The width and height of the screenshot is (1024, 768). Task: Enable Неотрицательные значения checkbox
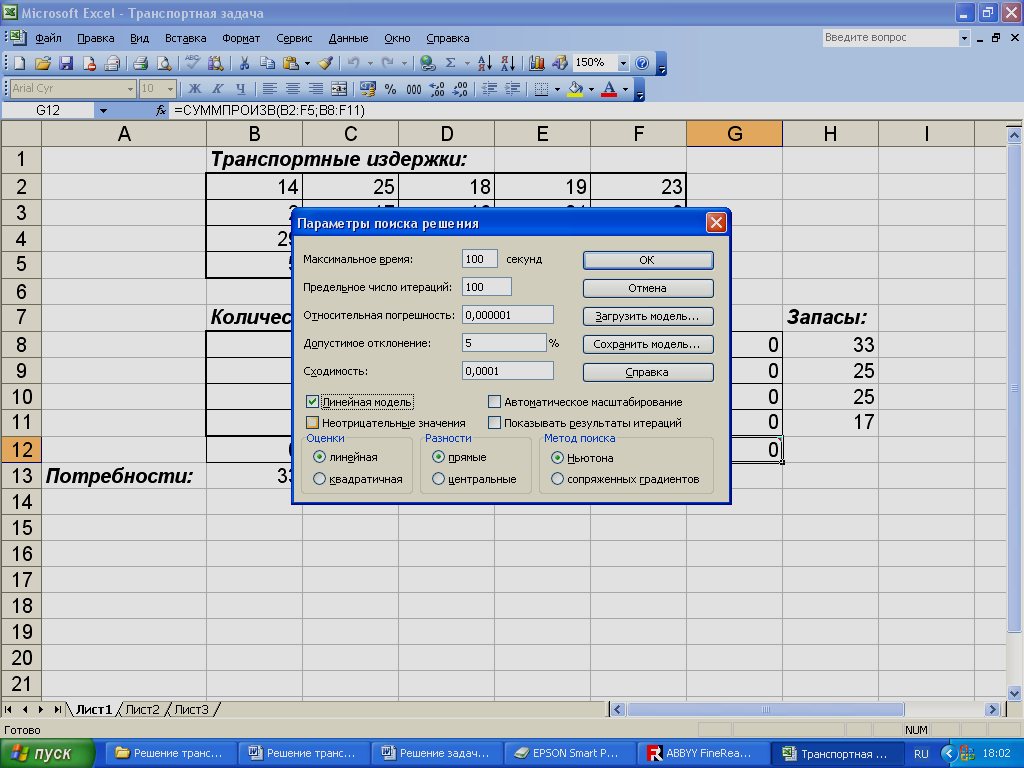tap(312, 423)
